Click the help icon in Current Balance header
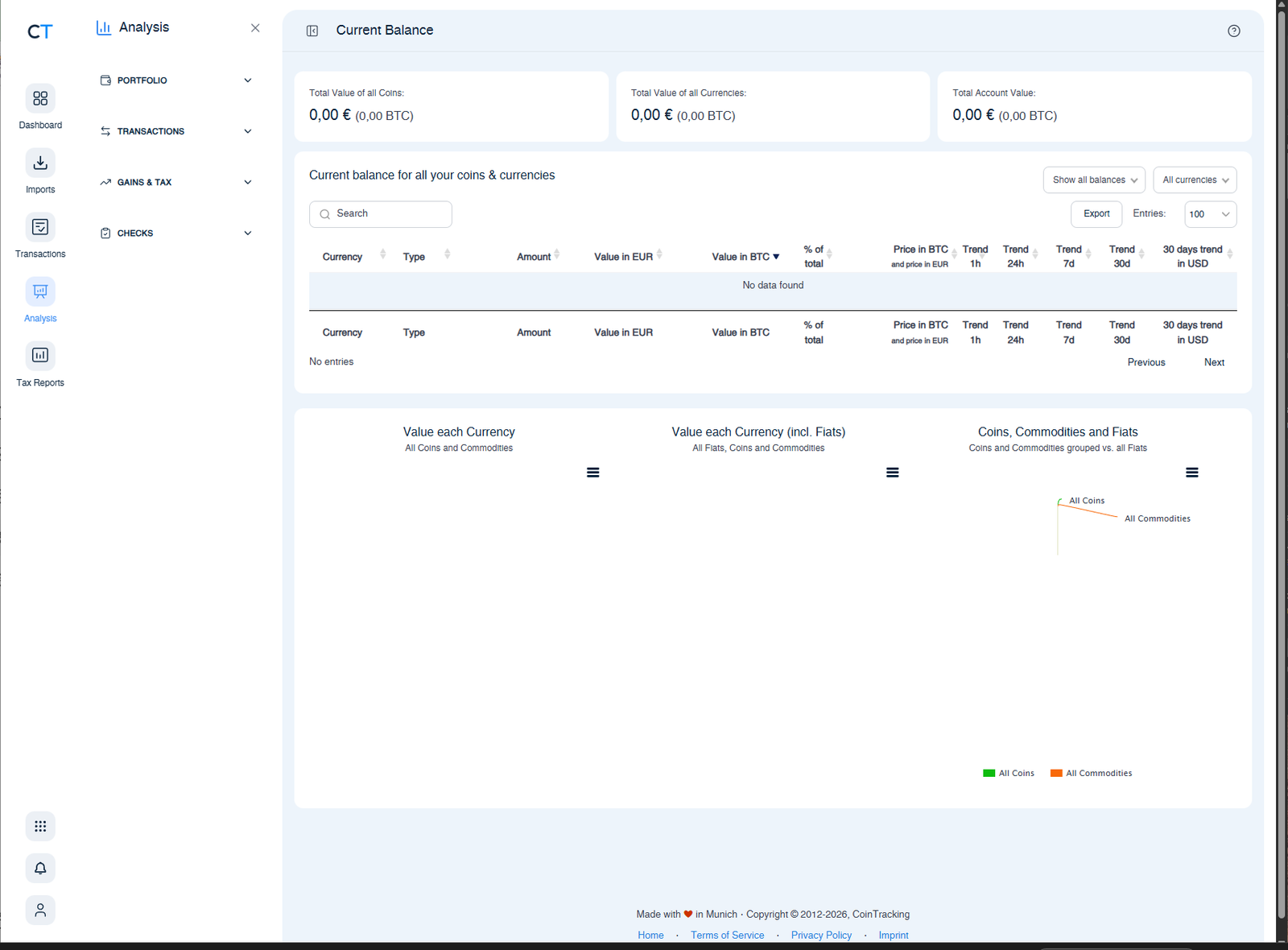 (1234, 31)
